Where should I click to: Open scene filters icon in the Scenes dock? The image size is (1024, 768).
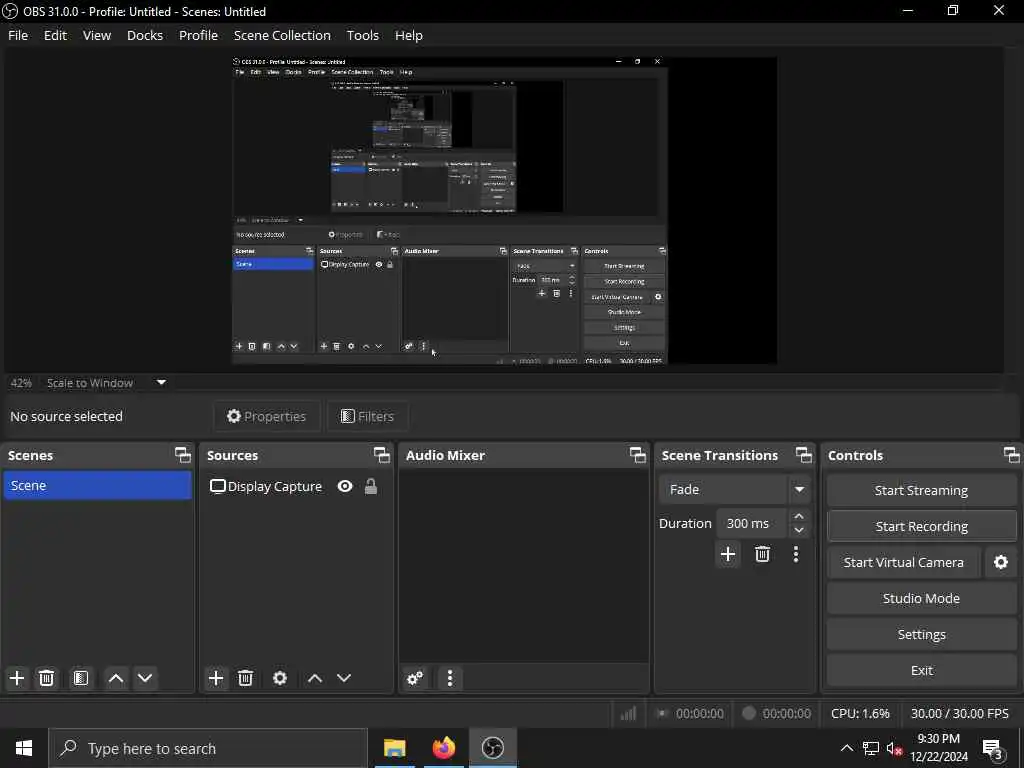(x=81, y=678)
